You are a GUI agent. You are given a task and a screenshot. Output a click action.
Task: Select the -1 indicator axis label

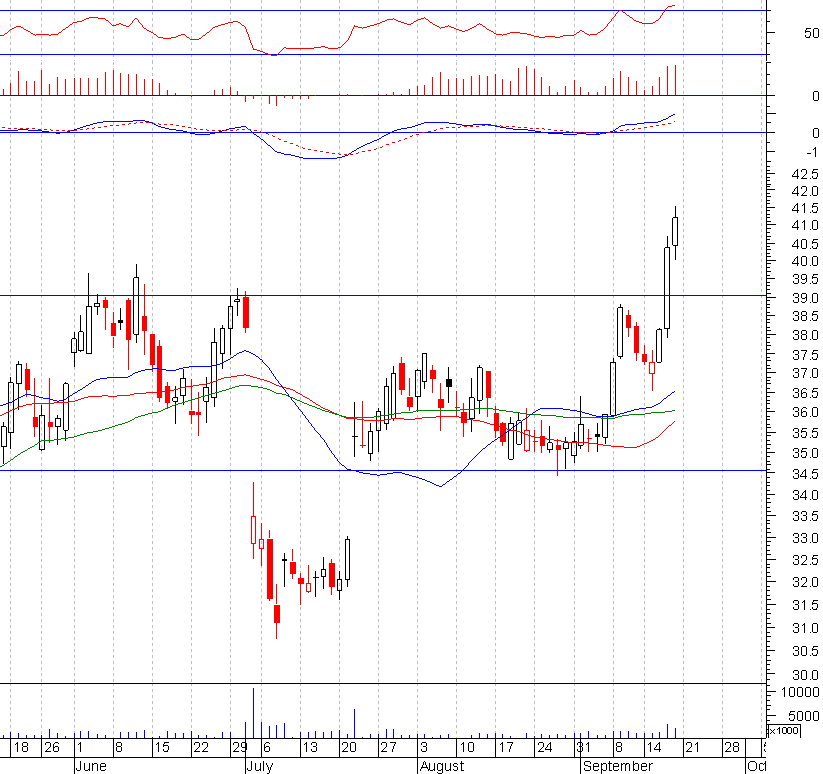pos(812,152)
